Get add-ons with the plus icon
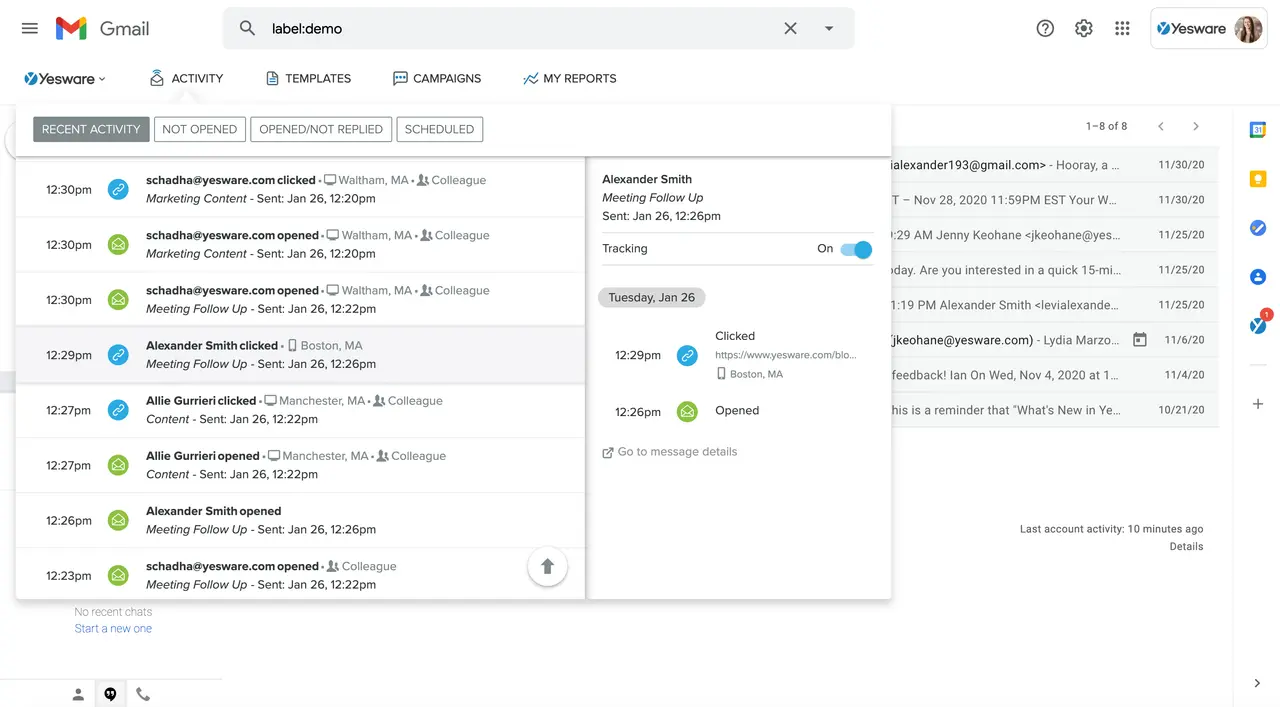The image size is (1280, 707). [x=1258, y=404]
